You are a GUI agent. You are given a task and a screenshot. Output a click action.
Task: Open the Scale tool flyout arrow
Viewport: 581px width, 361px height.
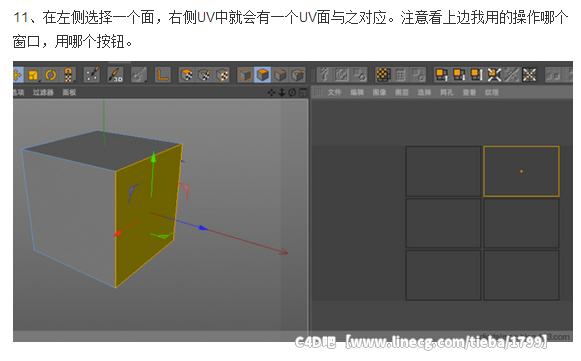click(x=40, y=81)
